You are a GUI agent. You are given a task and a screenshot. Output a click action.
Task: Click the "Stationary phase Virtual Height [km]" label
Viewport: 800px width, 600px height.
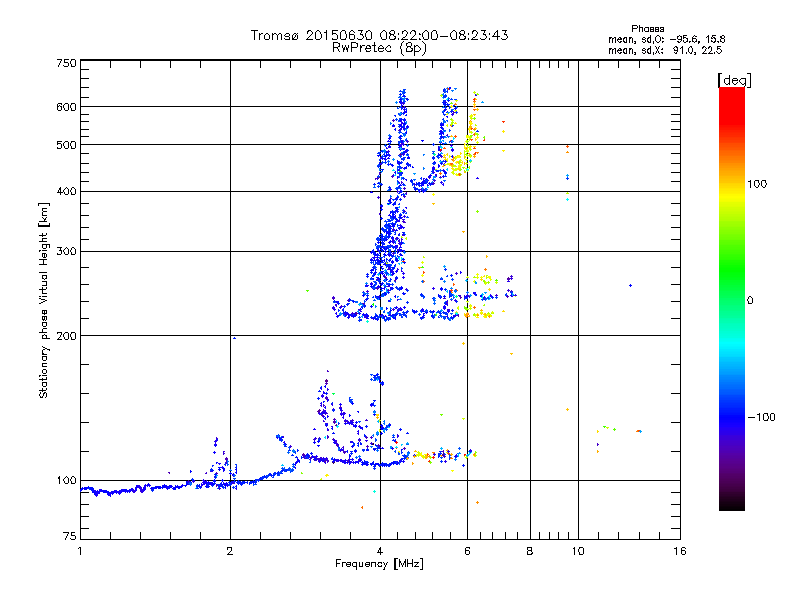44,300
